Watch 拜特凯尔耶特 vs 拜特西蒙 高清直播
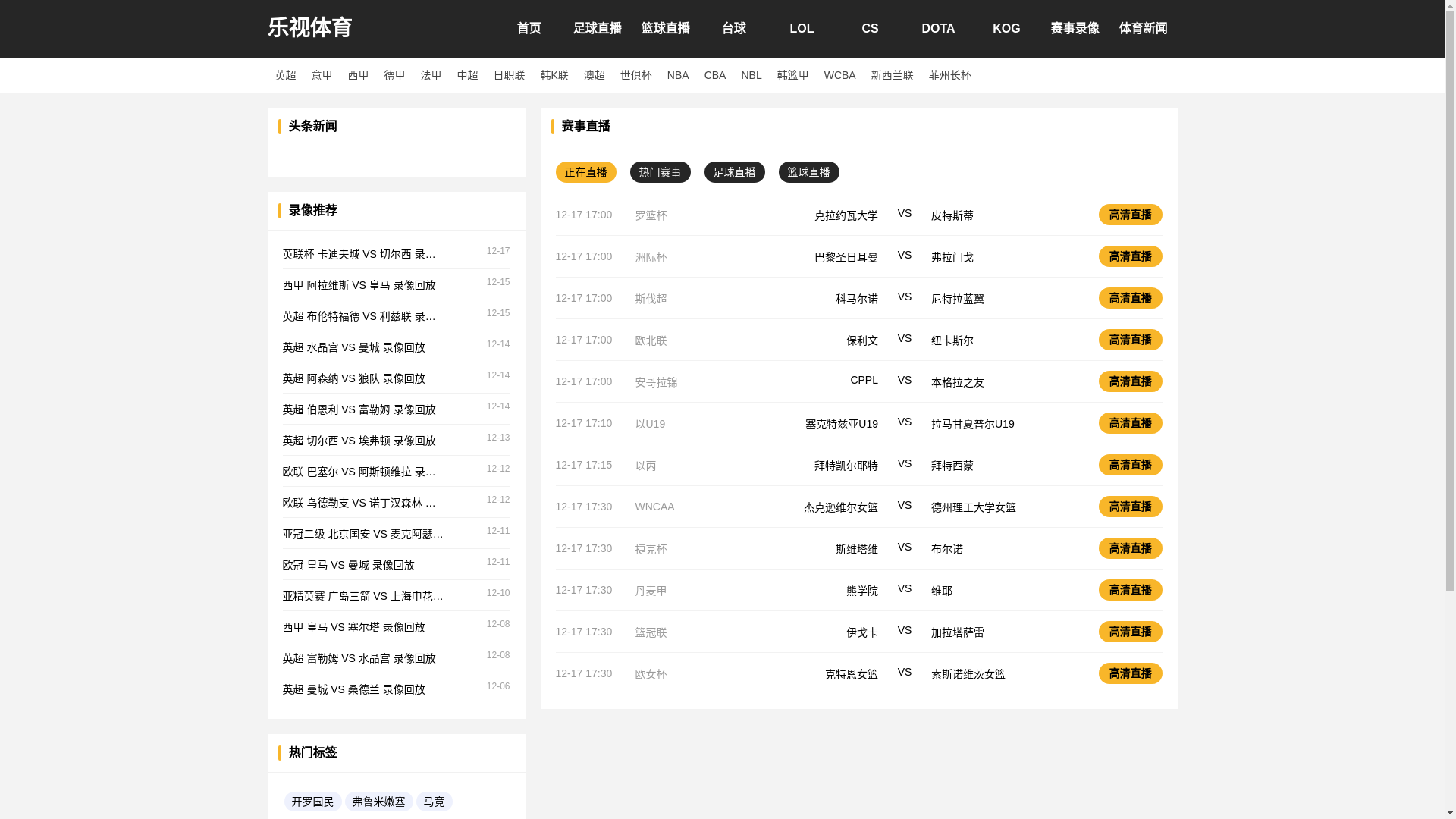The image size is (1456, 819). pyautogui.click(x=1131, y=465)
